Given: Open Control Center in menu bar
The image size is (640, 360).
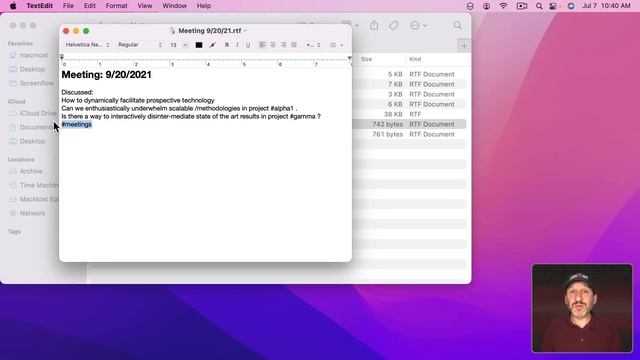Looking at the screenshot, I should click(553, 6).
